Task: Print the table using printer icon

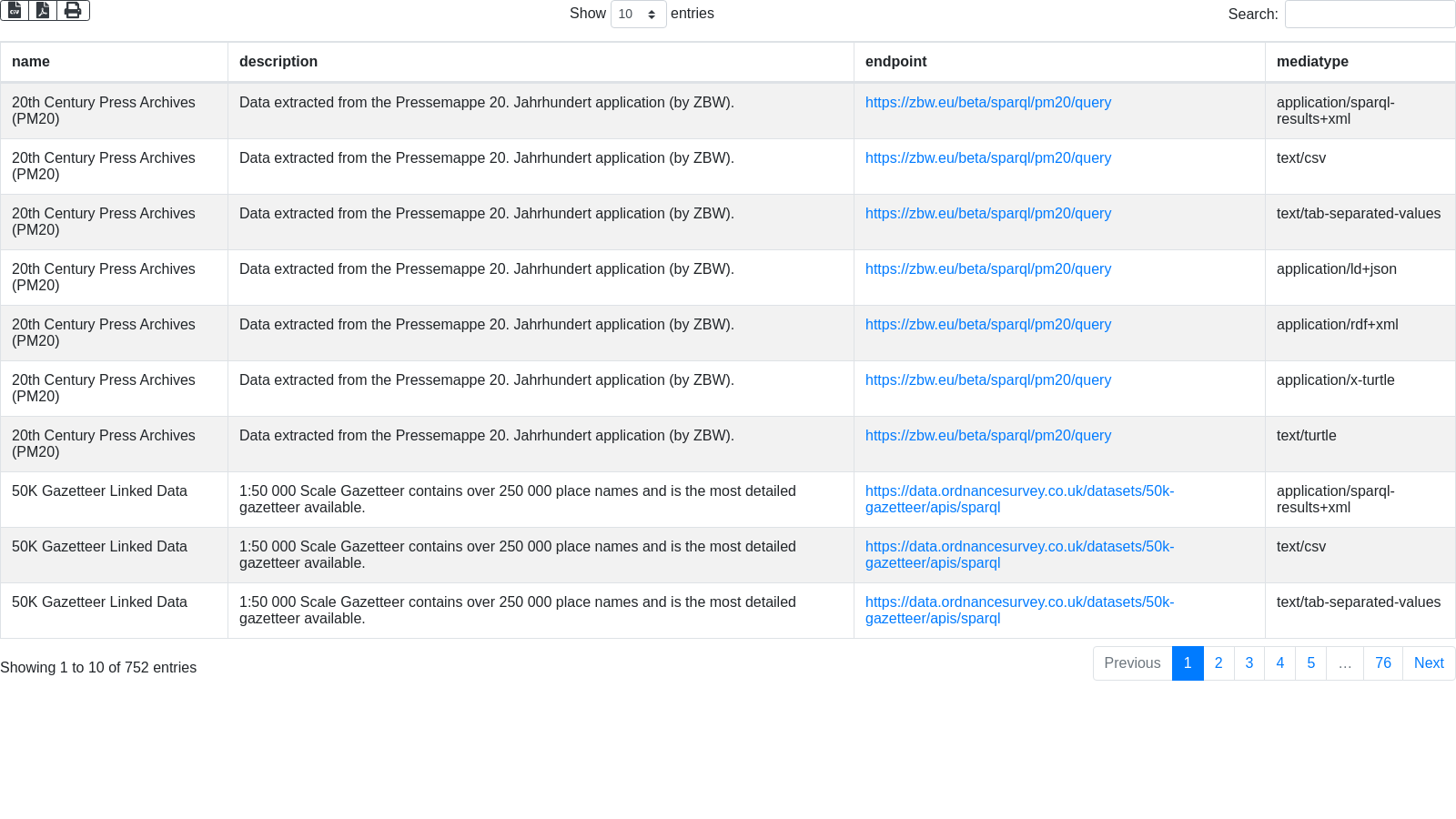Action: (73, 10)
